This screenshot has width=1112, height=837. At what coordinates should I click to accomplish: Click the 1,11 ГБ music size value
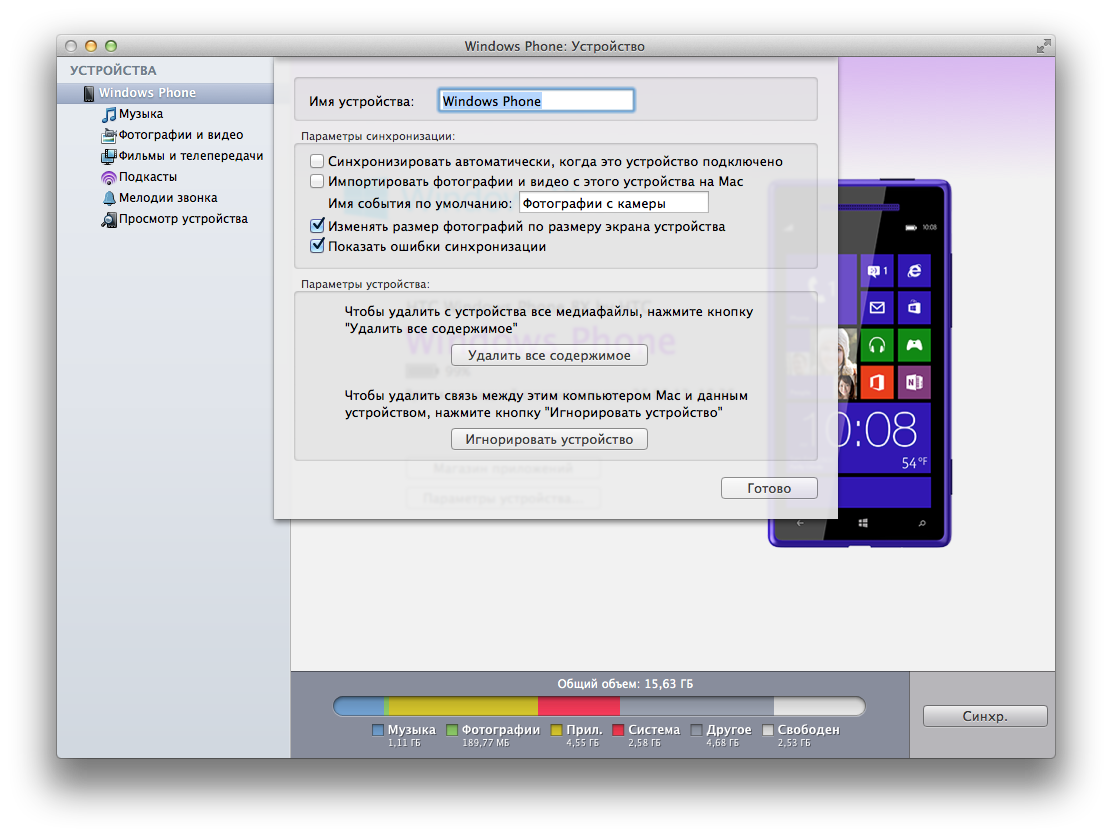click(x=404, y=743)
